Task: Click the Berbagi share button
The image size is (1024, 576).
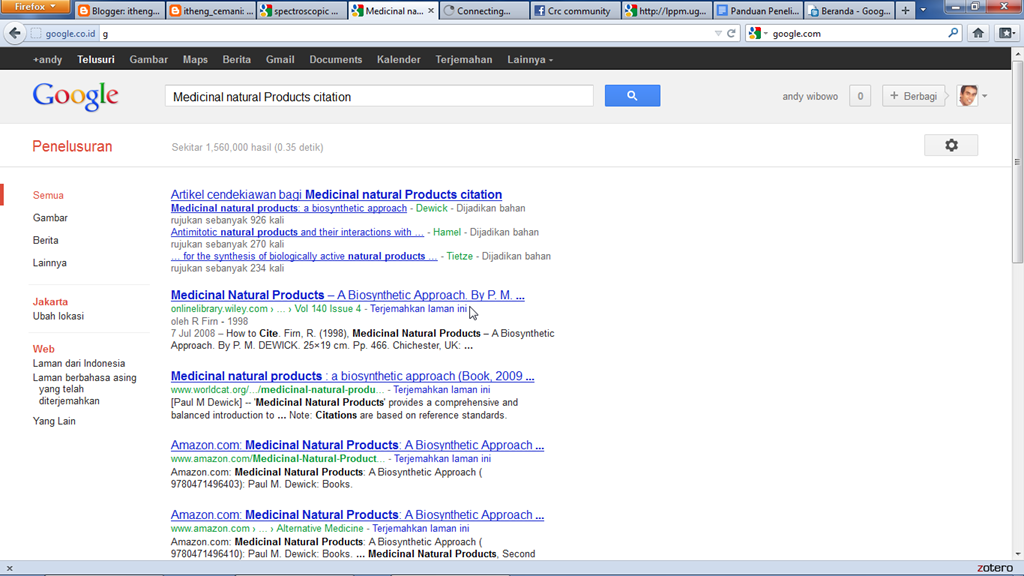Action: click(913, 96)
